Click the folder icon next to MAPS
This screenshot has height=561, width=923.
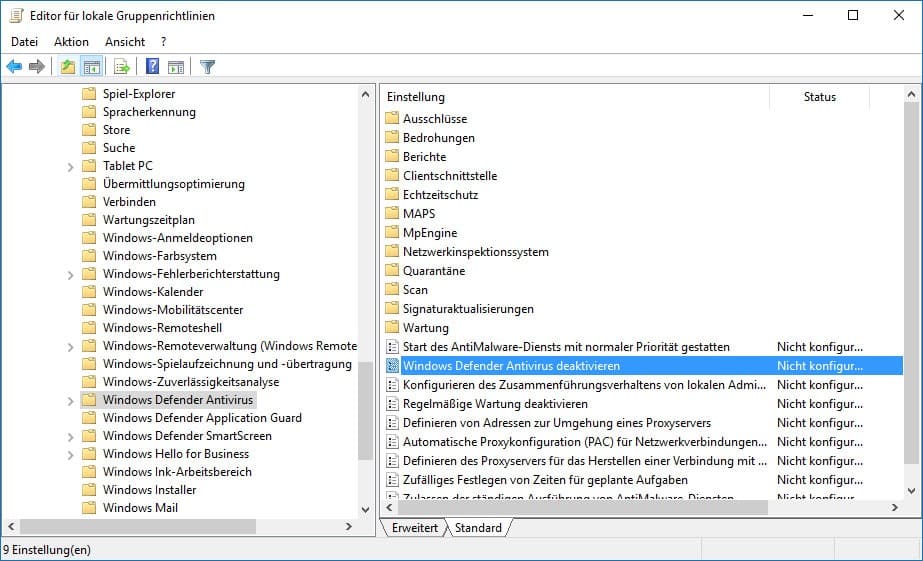[392, 213]
